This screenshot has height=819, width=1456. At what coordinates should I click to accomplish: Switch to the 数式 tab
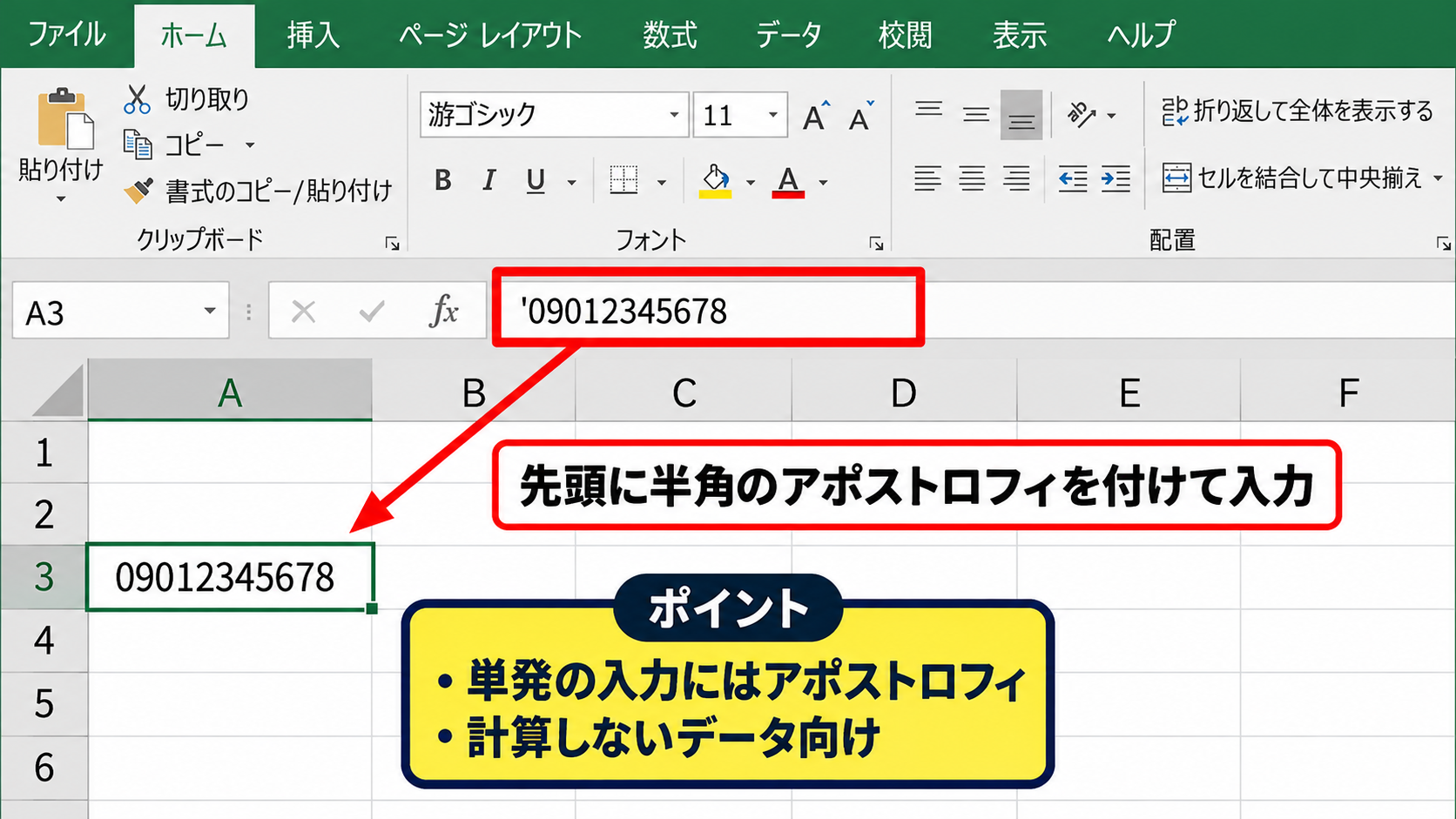(x=670, y=36)
